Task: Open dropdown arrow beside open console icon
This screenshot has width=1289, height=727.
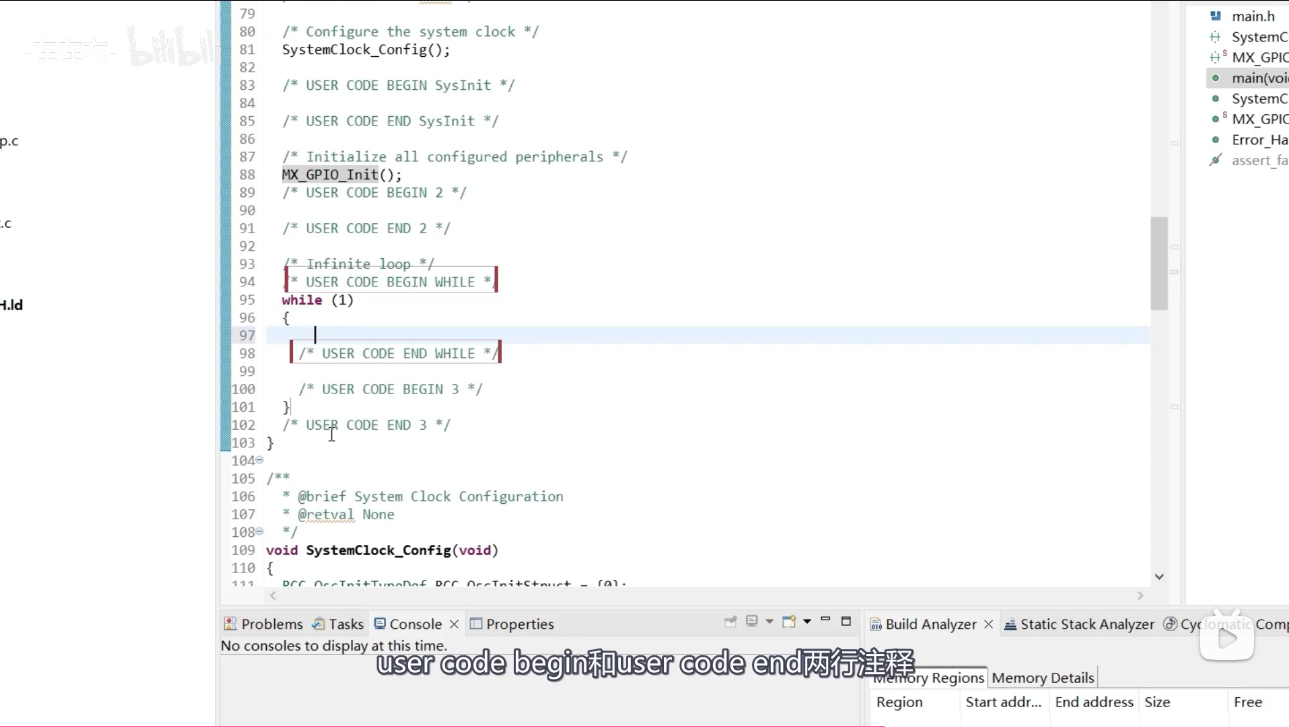Action: pos(806,621)
